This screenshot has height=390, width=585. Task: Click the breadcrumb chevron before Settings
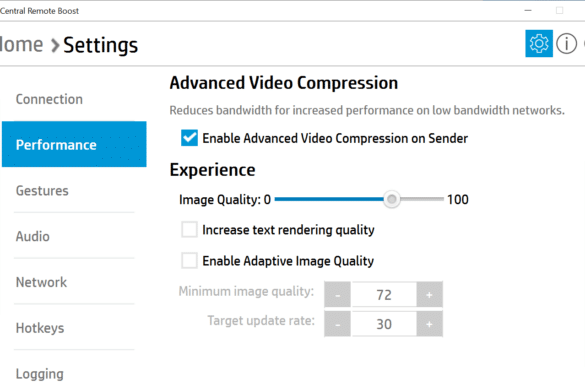point(55,46)
